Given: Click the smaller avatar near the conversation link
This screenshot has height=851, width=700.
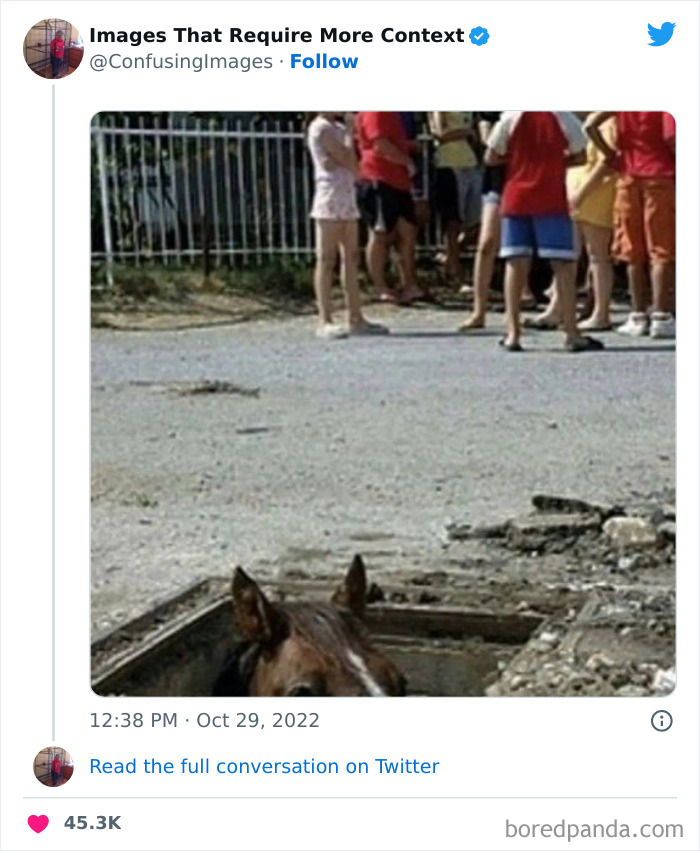Looking at the screenshot, I should tap(53, 767).
